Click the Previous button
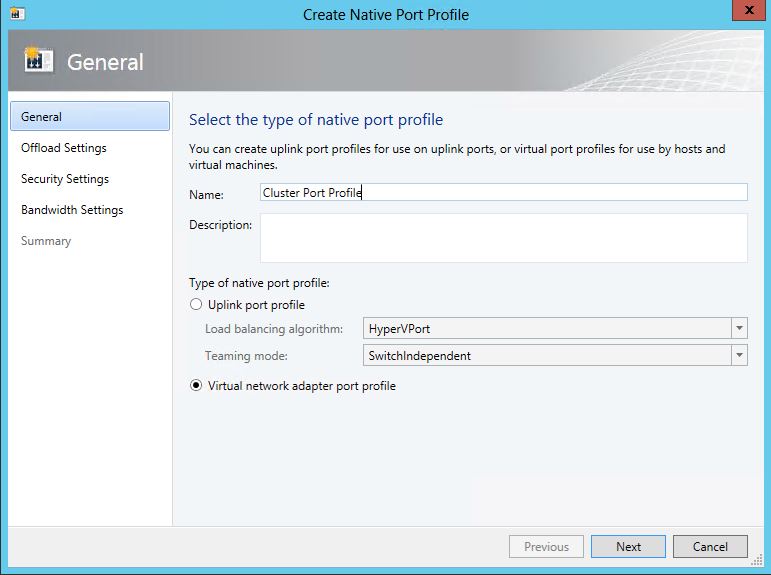Screen dimensions: 771x575 (x=546, y=547)
